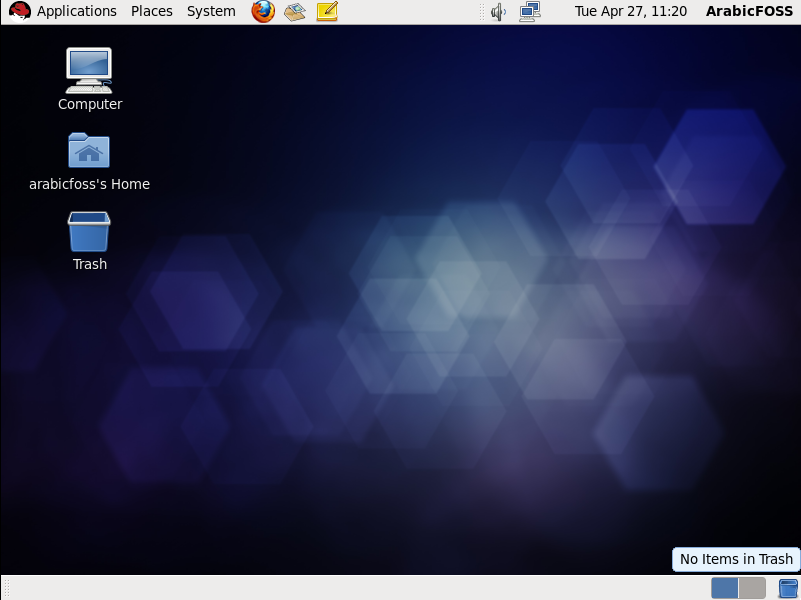Open the Places menu
Image resolution: width=801 pixels, height=600 pixels.
tap(151, 11)
